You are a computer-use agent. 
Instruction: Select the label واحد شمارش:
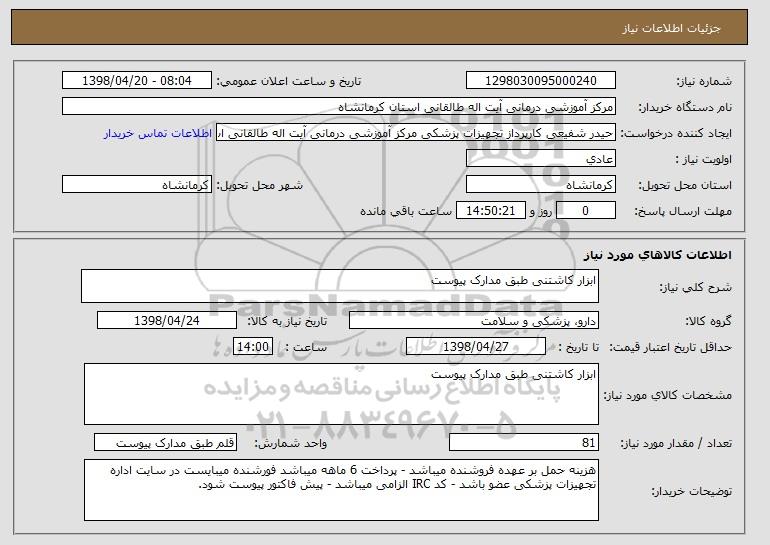tap(291, 444)
